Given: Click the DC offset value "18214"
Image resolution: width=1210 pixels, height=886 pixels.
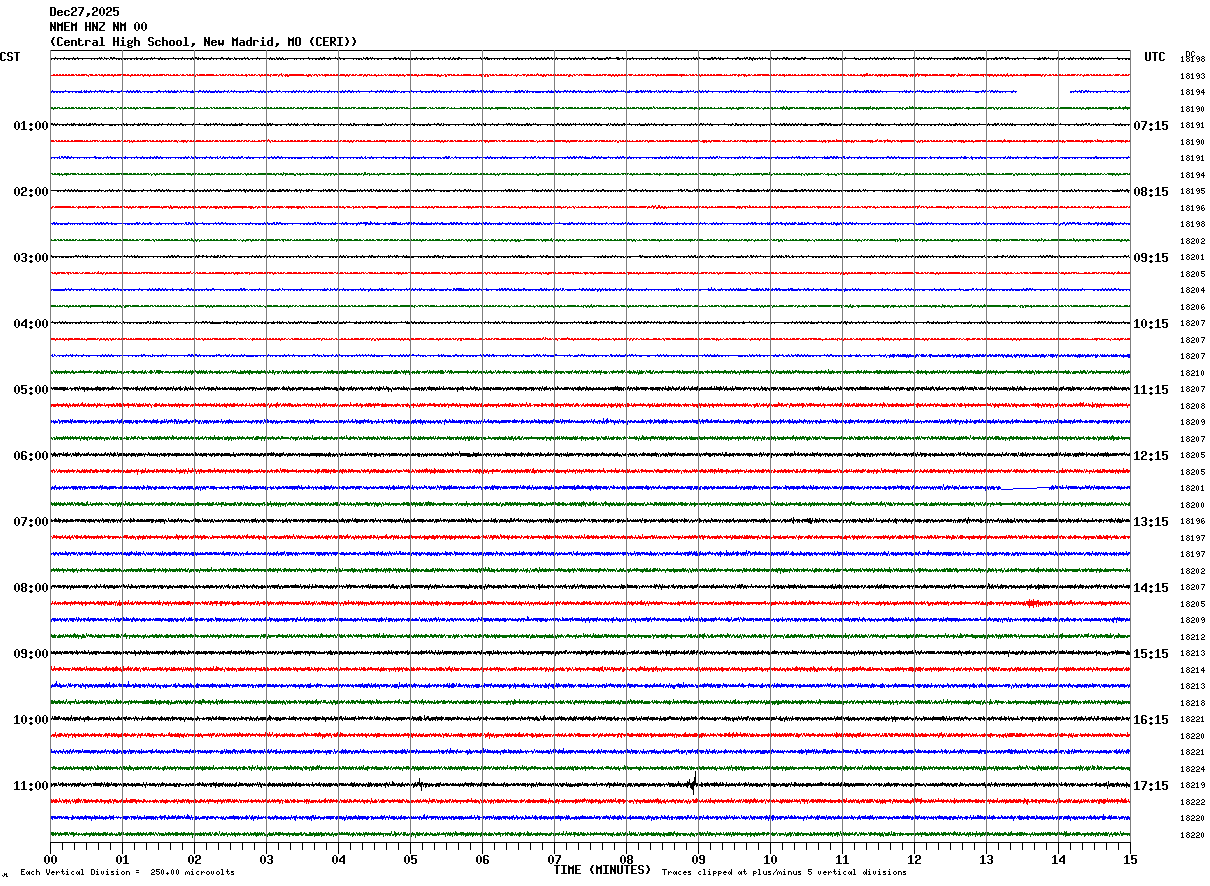Looking at the screenshot, I should click(x=1192, y=670).
